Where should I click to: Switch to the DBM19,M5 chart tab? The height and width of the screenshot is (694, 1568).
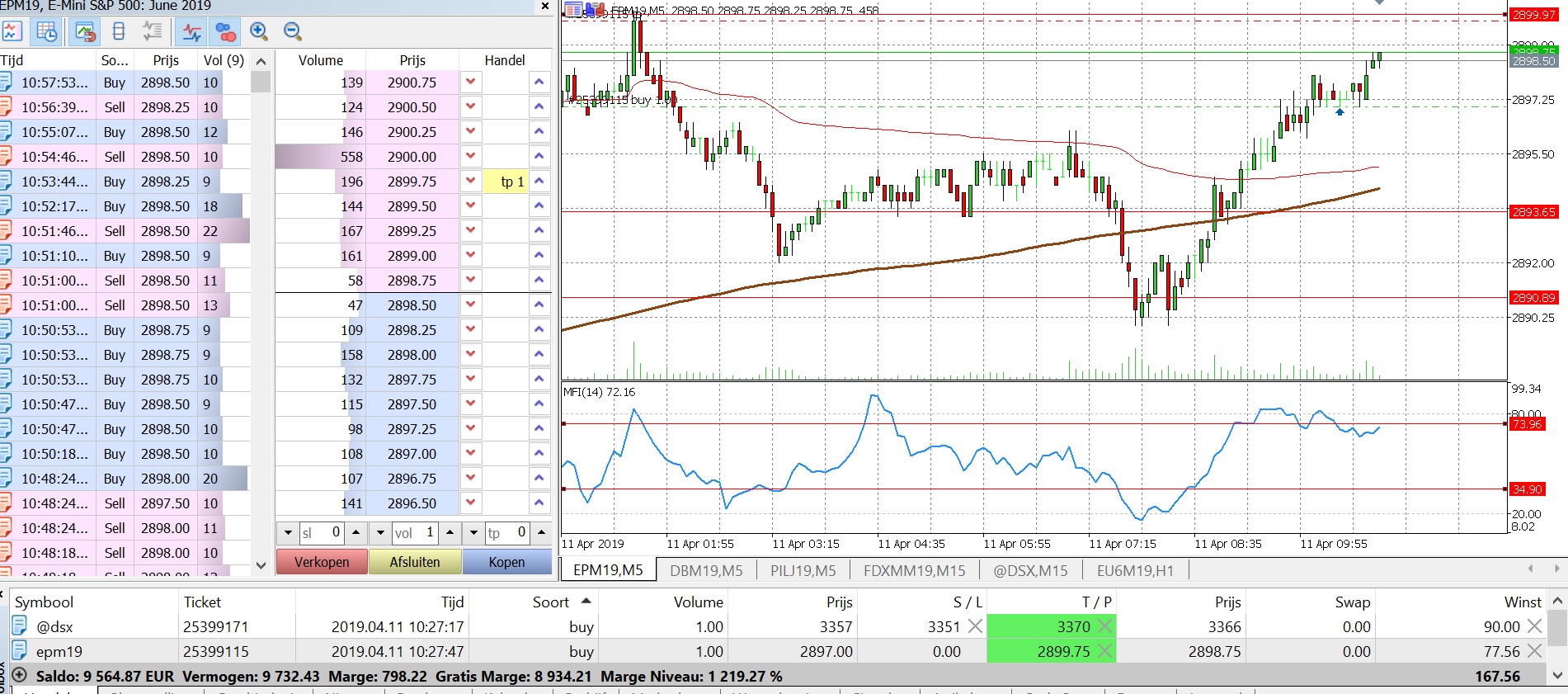(706, 570)
